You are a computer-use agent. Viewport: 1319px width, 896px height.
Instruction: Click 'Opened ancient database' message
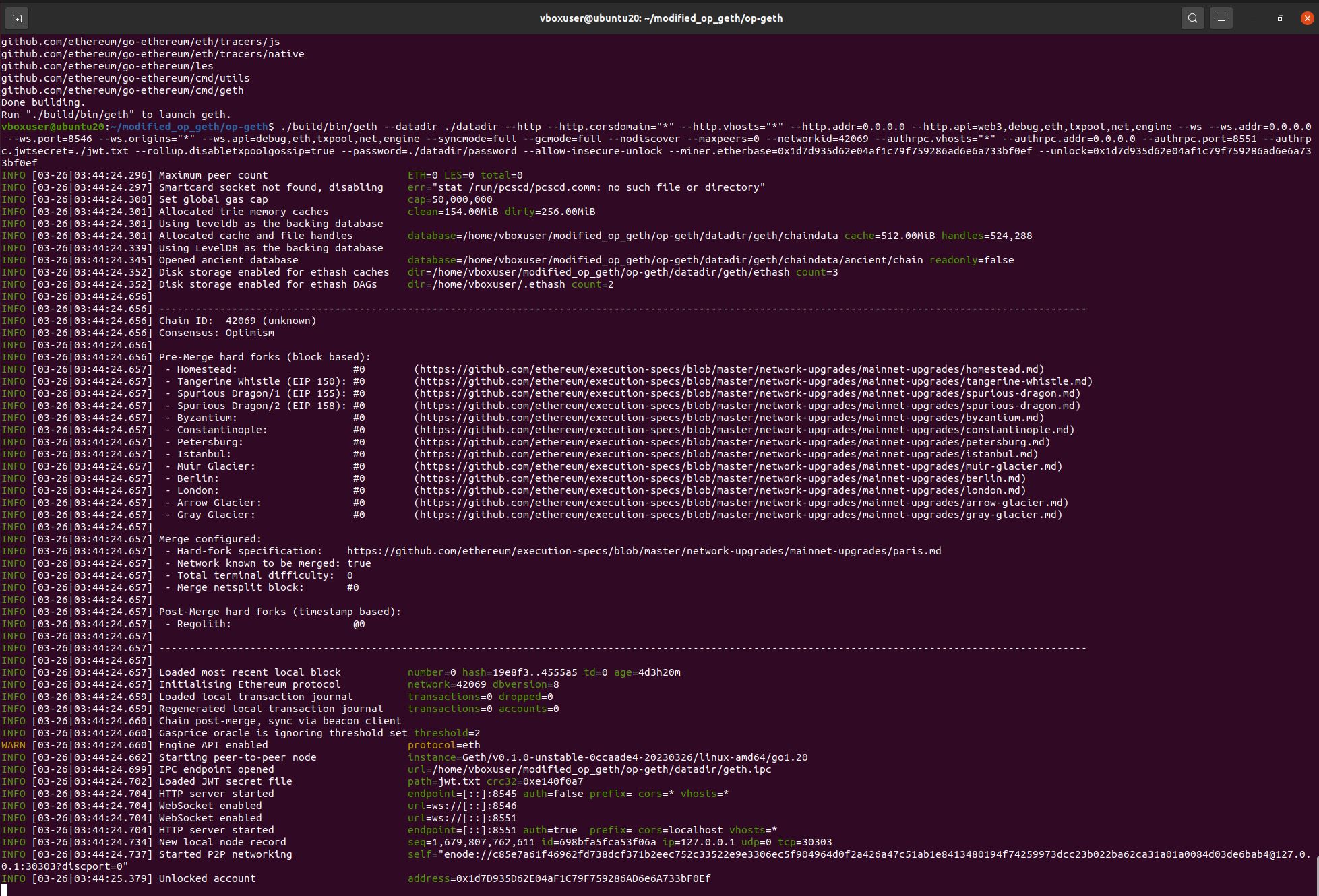pyautogui.click(x=228, y=260)
